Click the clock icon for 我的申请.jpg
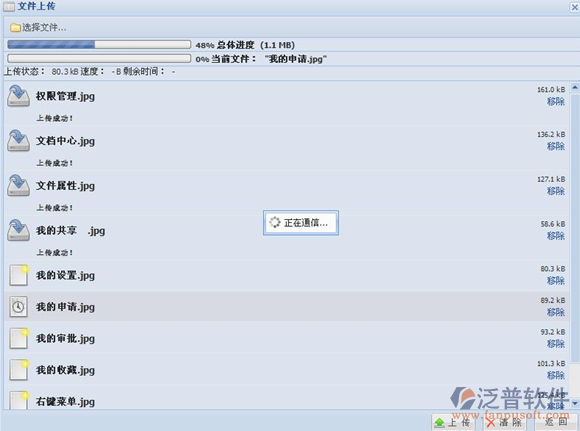 [x=18, y=307]
